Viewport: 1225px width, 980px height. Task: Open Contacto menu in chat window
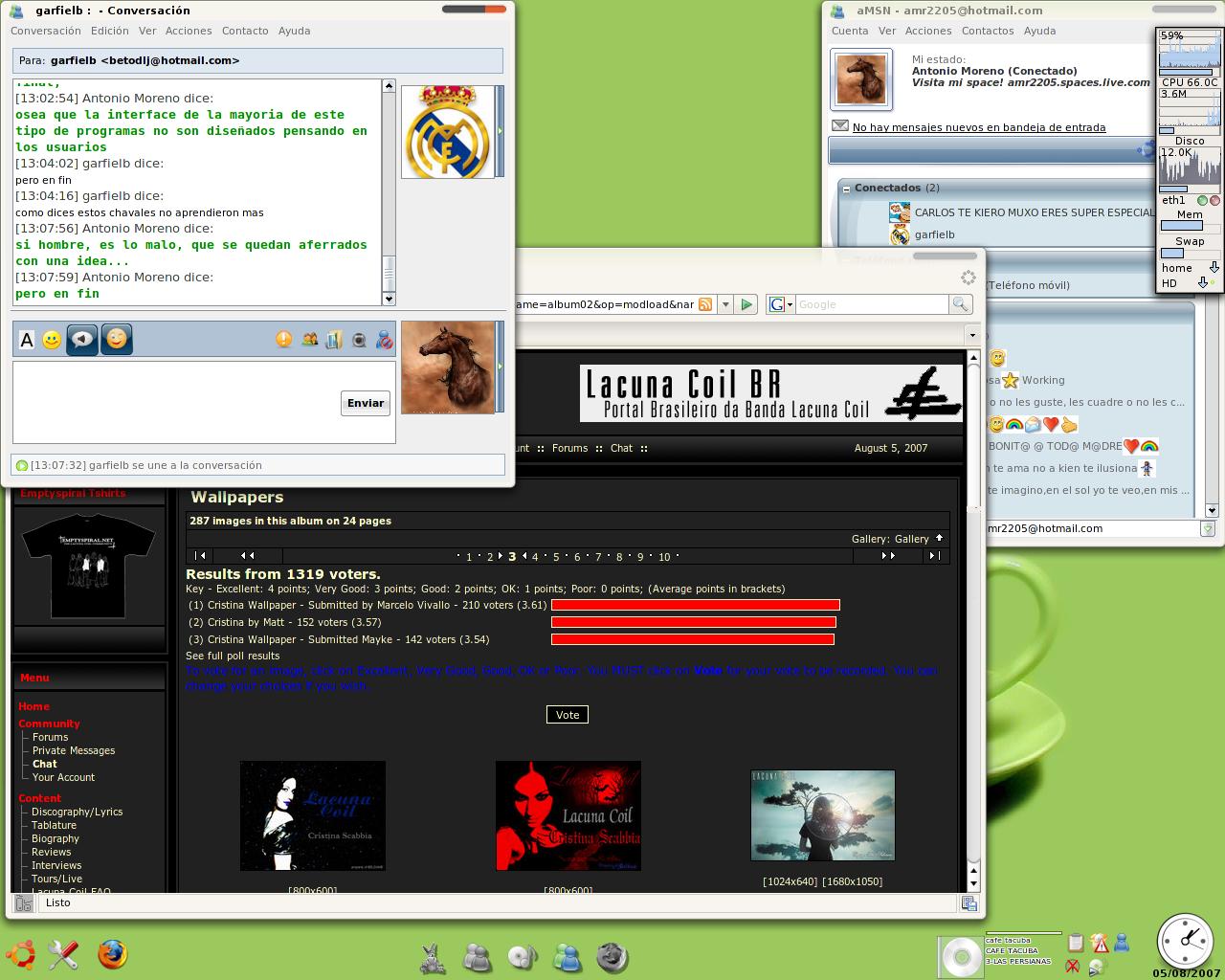(x=245, y=31)
